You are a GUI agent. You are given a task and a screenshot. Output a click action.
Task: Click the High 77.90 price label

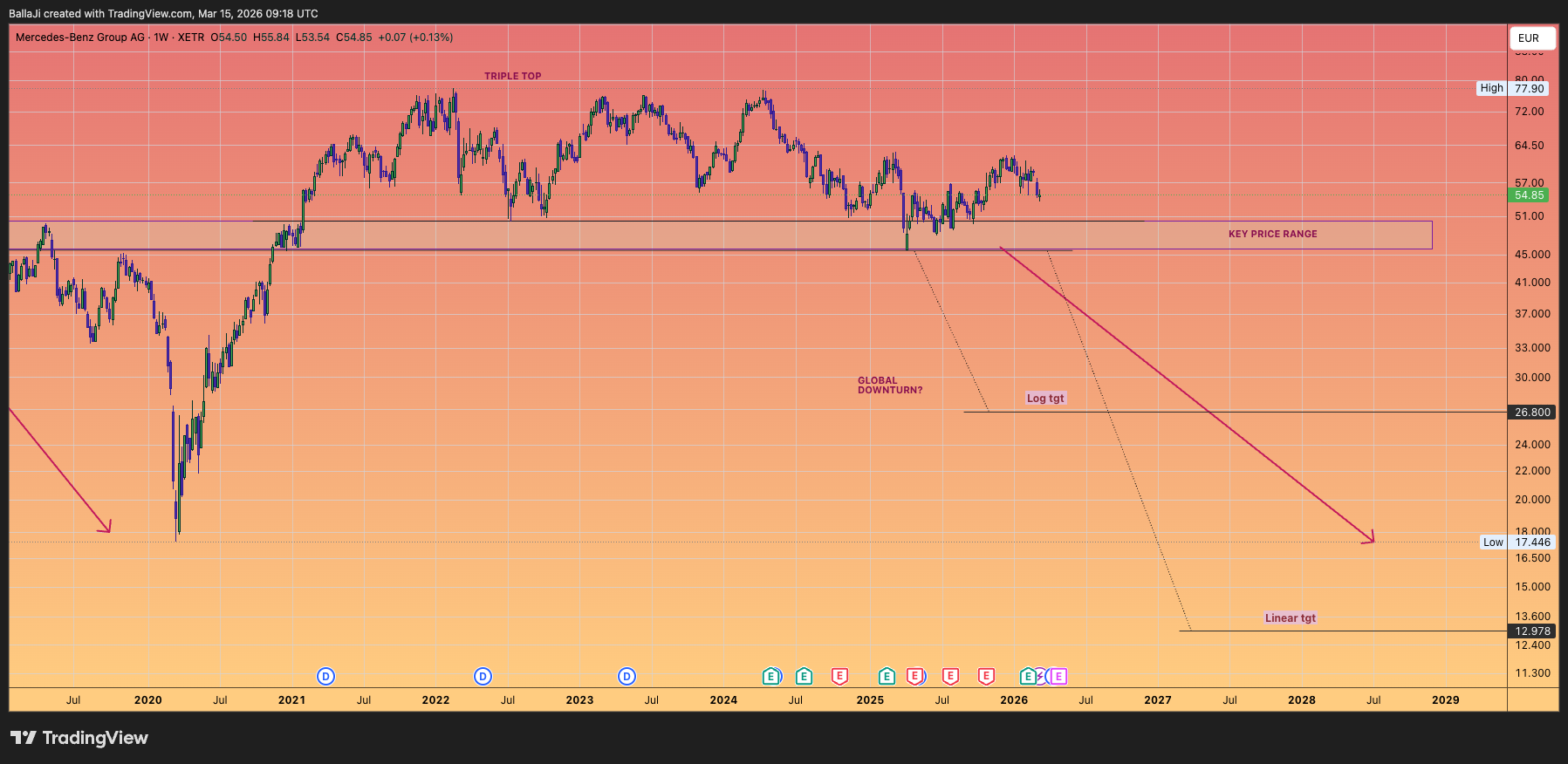pyautogui.click(x=1514, y=88)
